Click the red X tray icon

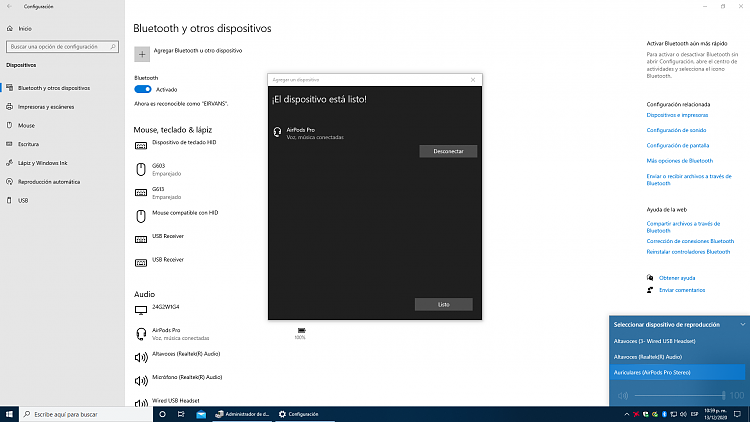(636, 414)
